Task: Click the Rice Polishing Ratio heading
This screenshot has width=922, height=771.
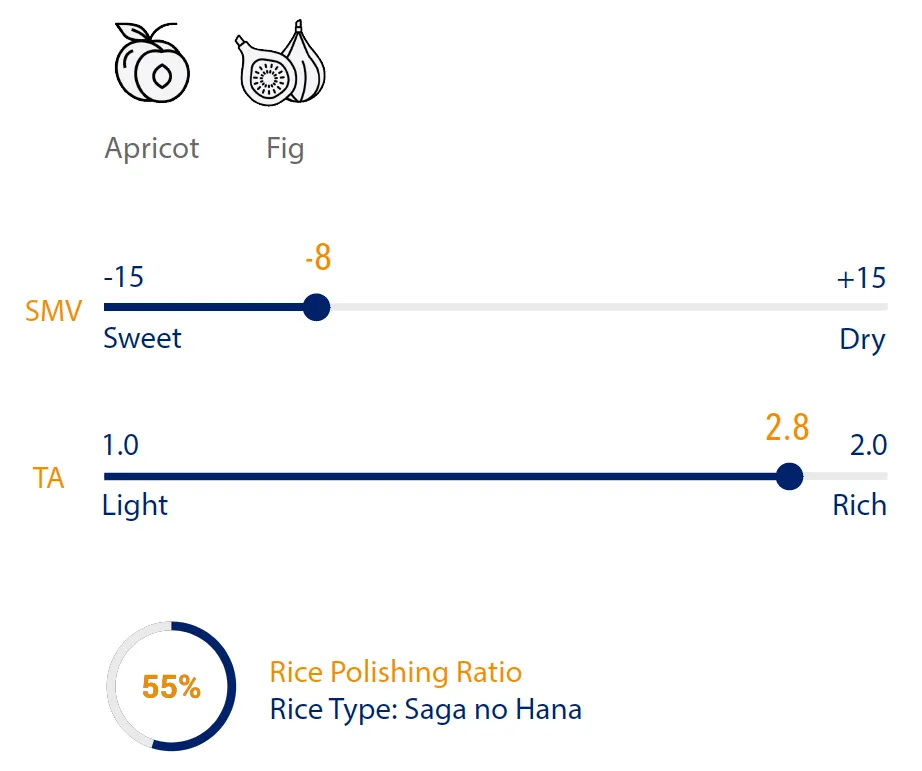Action: (x=396, y=672)
